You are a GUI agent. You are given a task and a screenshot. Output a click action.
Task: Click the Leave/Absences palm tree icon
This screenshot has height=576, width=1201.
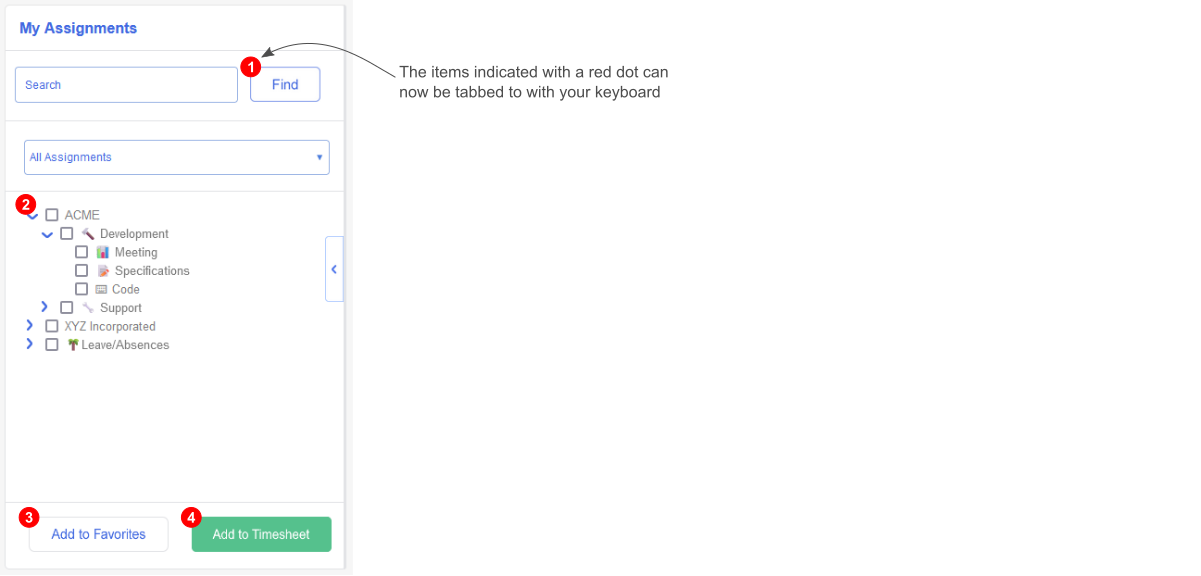click(x=73, y=345)
